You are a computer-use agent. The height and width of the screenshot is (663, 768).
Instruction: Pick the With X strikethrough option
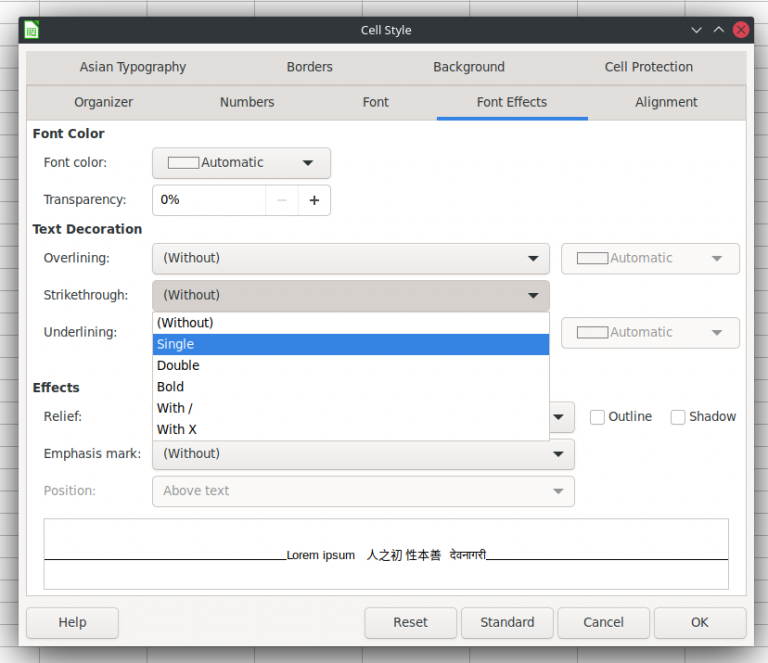pyautogui.click(x=350, y=429)
